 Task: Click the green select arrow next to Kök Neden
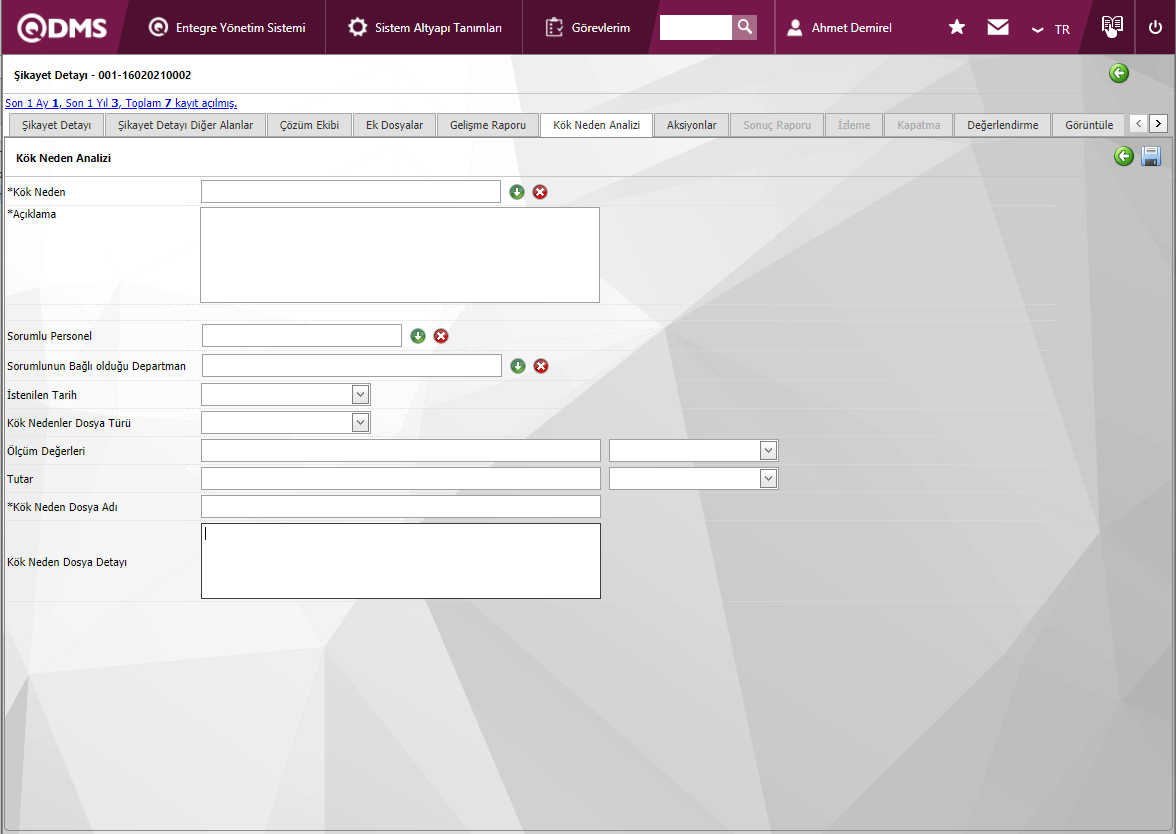(x=517, y=192)
